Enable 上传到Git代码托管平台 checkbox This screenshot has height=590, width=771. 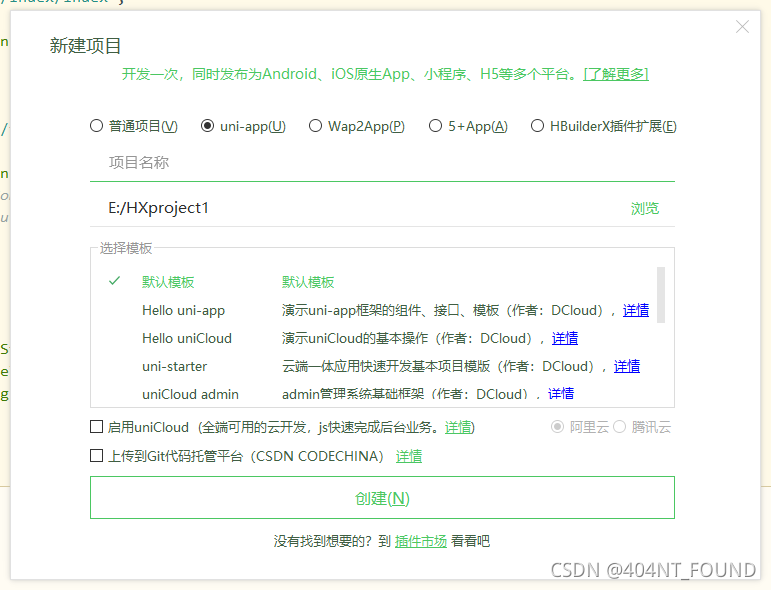96,456
